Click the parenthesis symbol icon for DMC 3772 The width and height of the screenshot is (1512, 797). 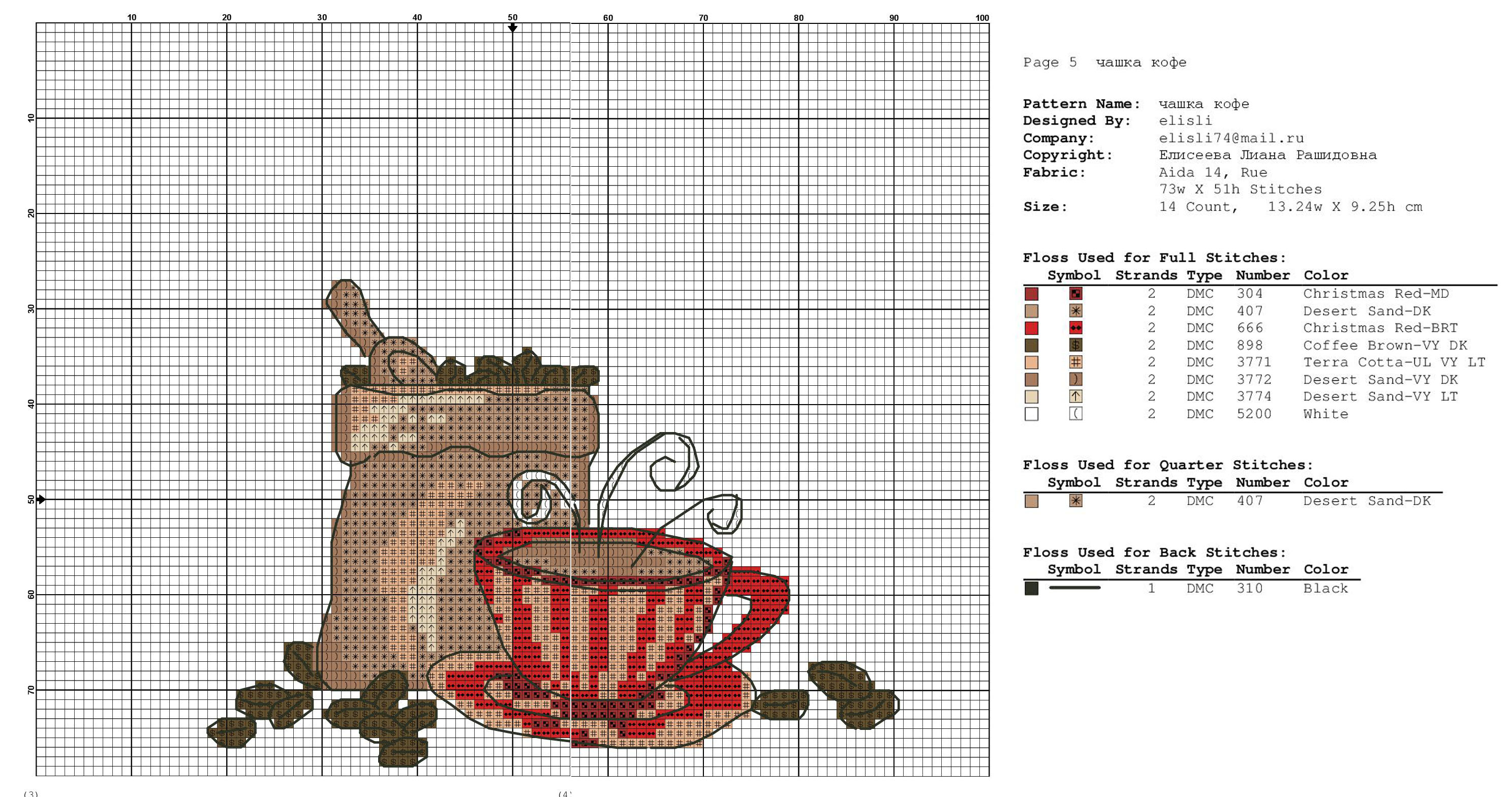[x=1075, y=380]
